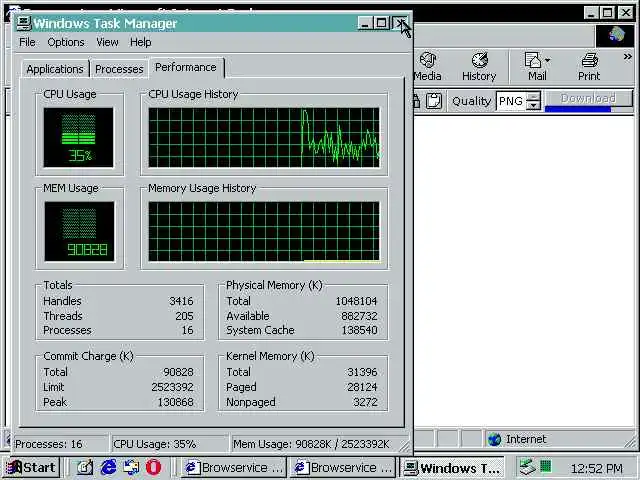Click the CPU Usage 35% gauge

pyautogui.click(x=78, y=138)
